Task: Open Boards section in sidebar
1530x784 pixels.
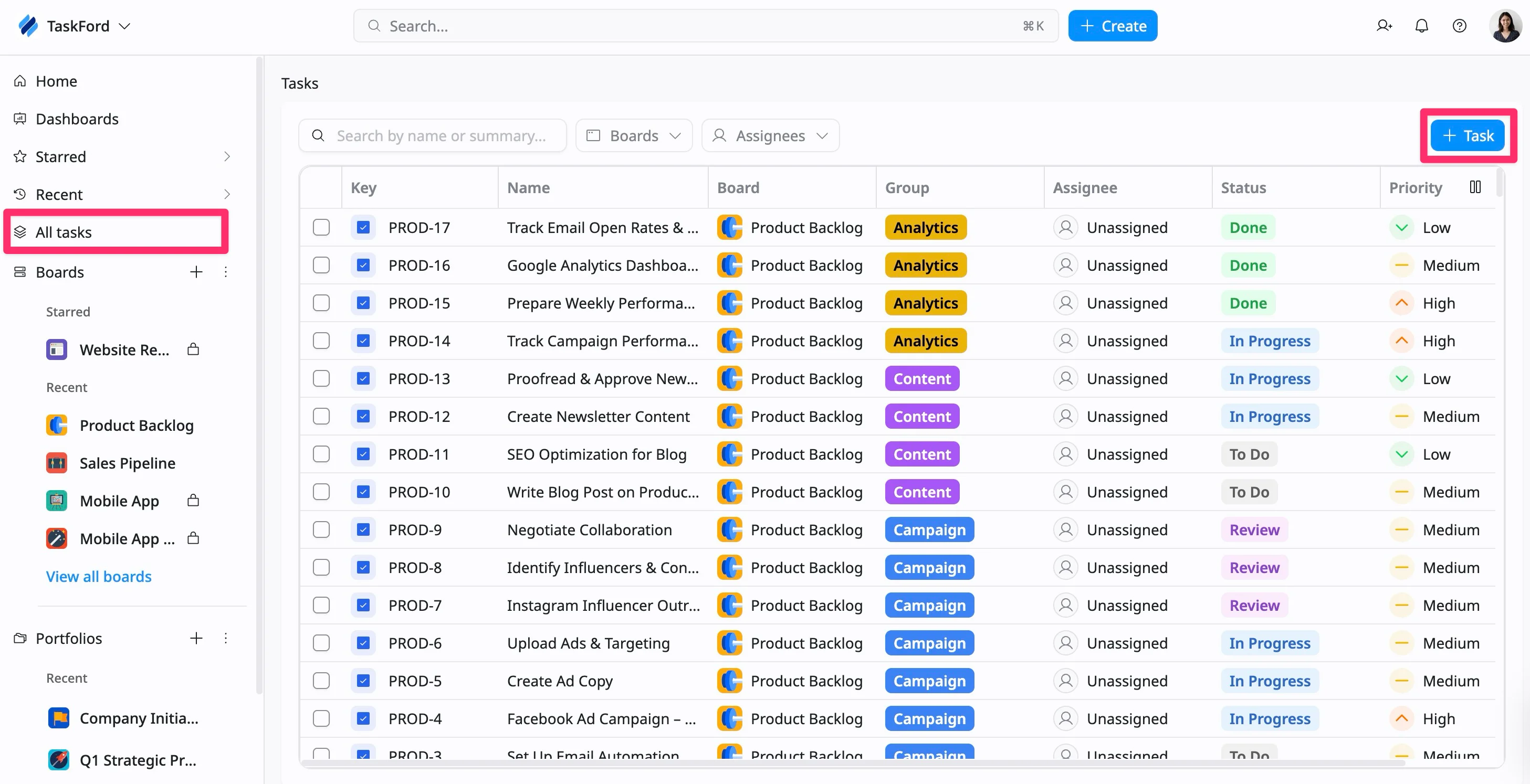Action: [x=59, y=272]
